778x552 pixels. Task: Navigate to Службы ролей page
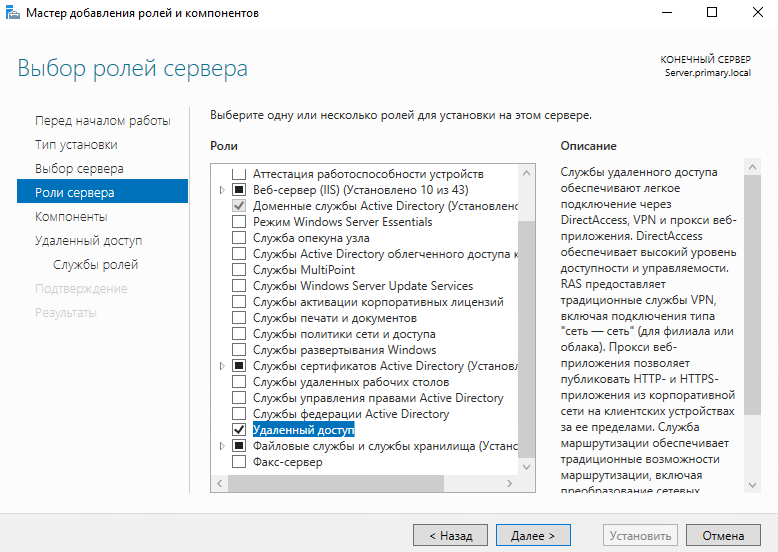click(x=95, y=265)
